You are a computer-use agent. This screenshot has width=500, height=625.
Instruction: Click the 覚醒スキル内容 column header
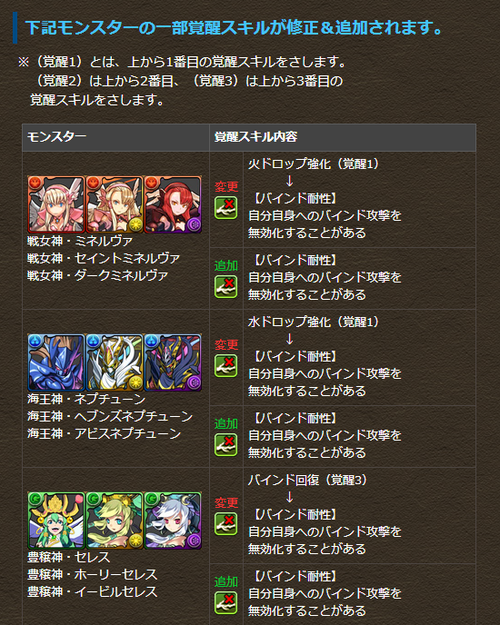(343, 138)
